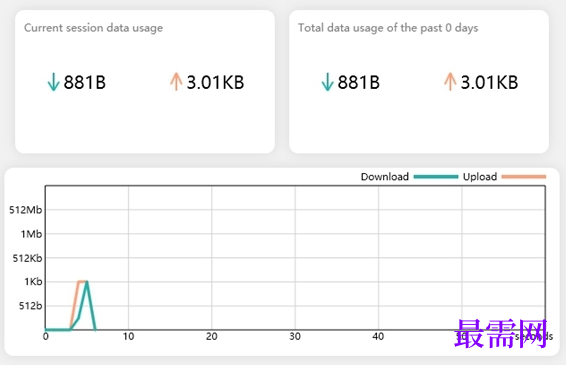Click the total usage upload arrow icon
The width and height of the screenshot is (566, 365).
click(x=450, y=82)
